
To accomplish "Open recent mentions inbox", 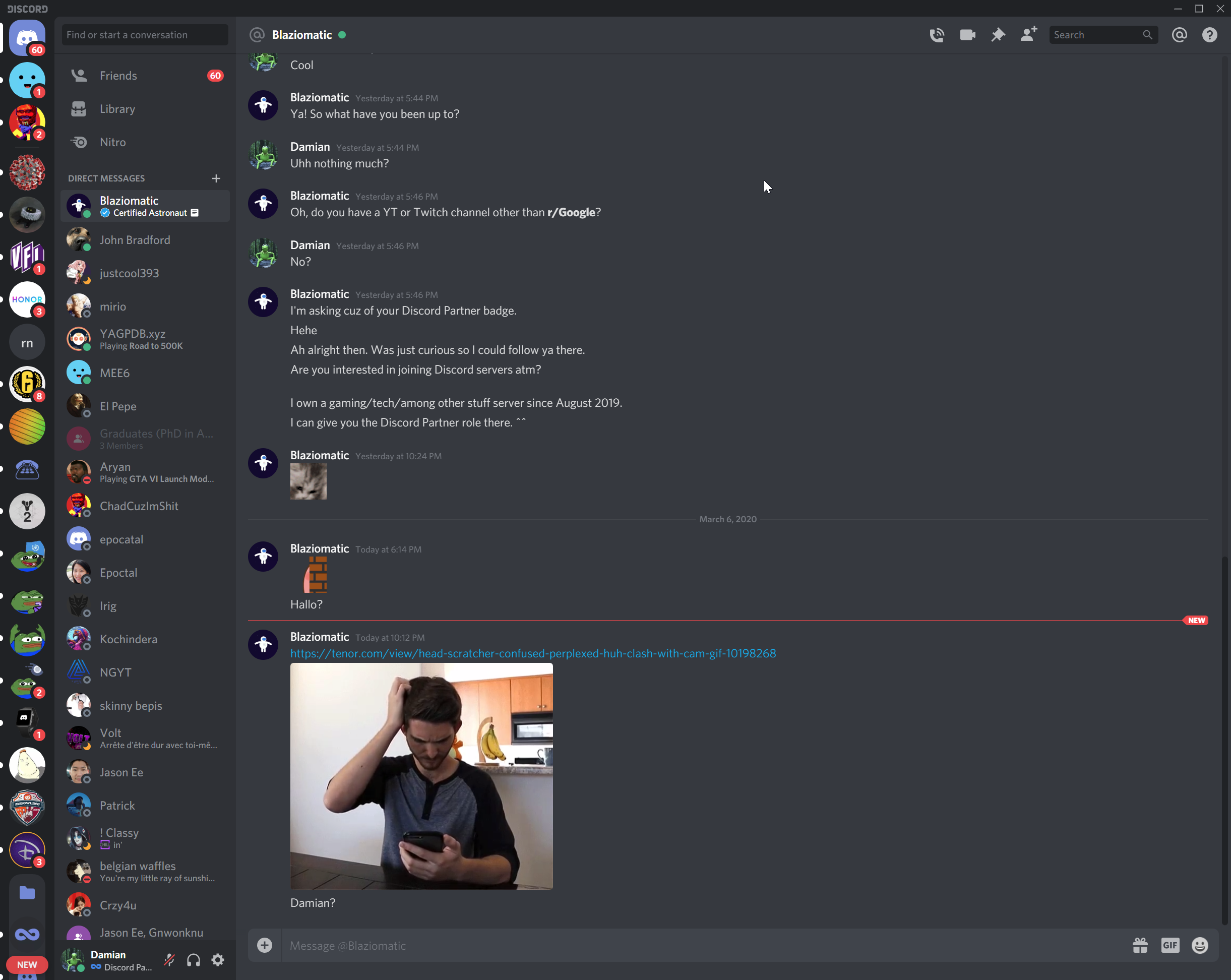I will (x=1179, y=35).
